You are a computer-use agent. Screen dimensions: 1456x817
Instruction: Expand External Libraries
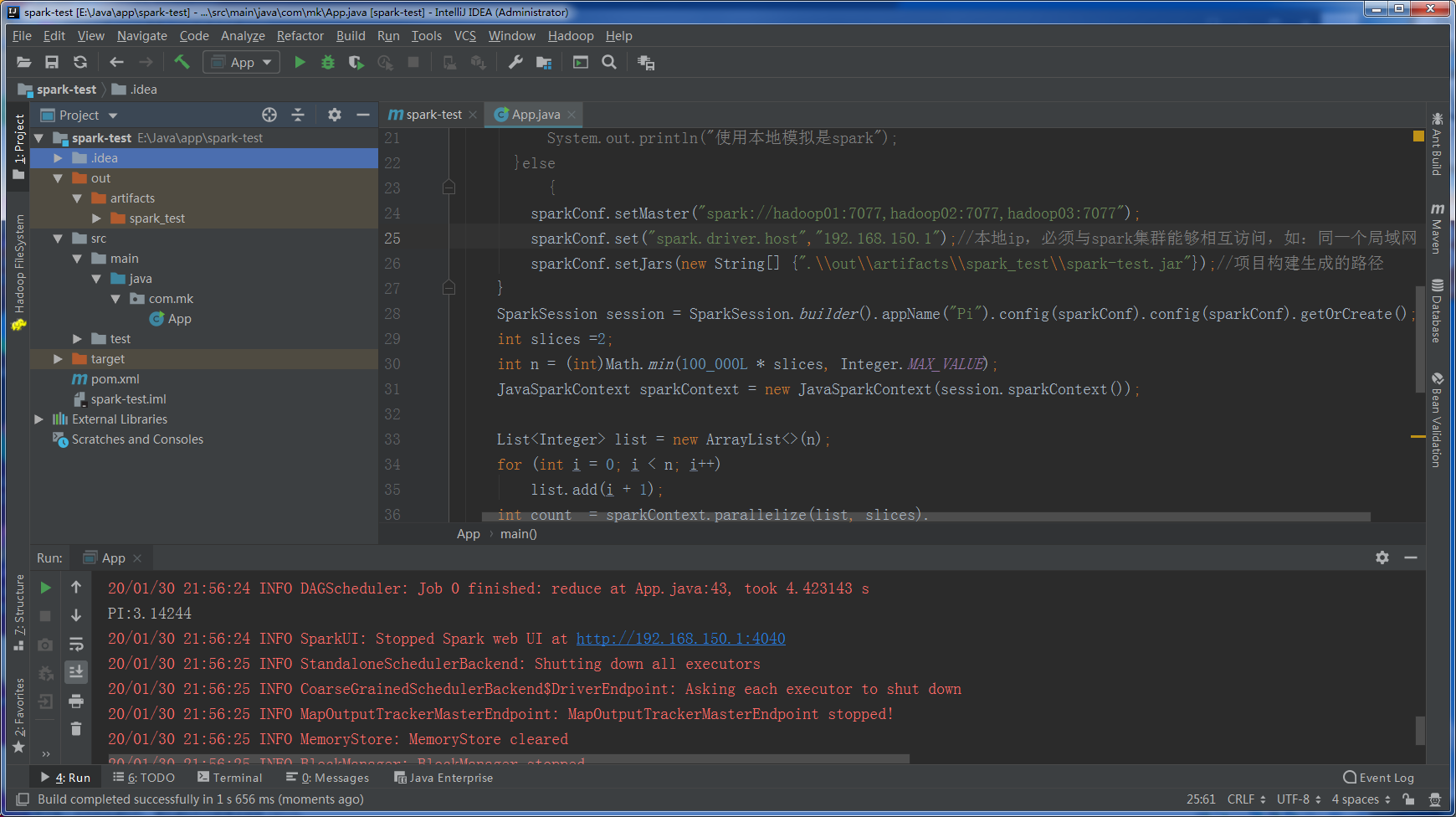tap(38, 419)
